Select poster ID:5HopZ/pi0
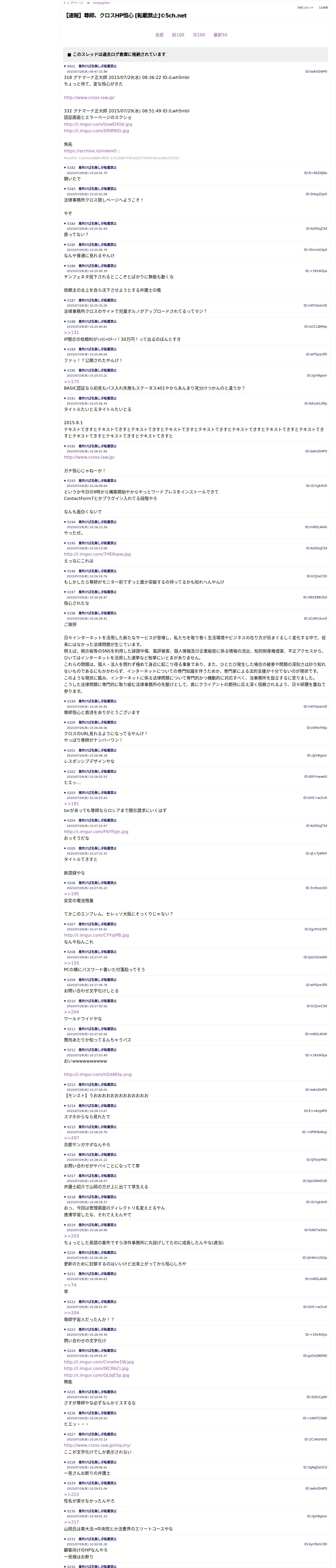Image resolution: width=336 pixels, height=1568 pixels. tap(316, 194)
